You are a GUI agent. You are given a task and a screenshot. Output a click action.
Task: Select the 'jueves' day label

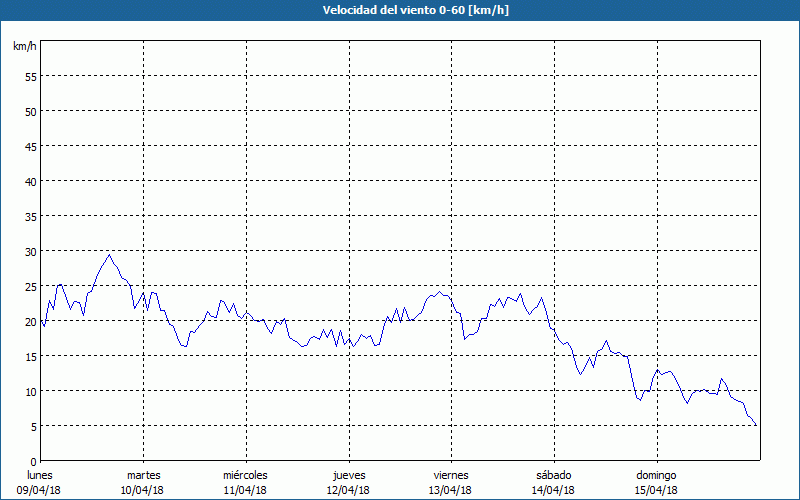(348, 475)
